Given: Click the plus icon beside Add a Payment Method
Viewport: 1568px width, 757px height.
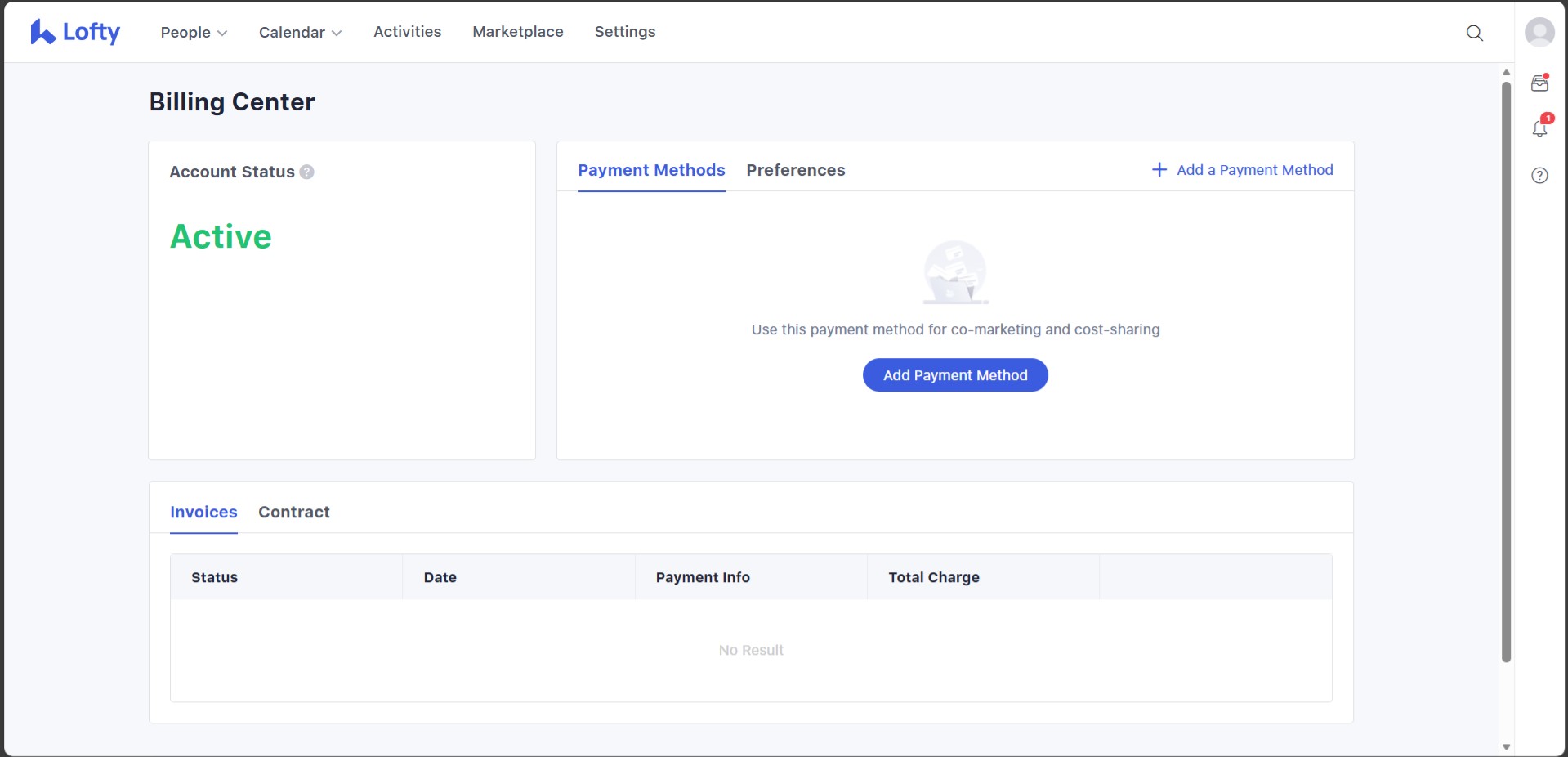Looking at the screenshot, I should point(1159,170).
